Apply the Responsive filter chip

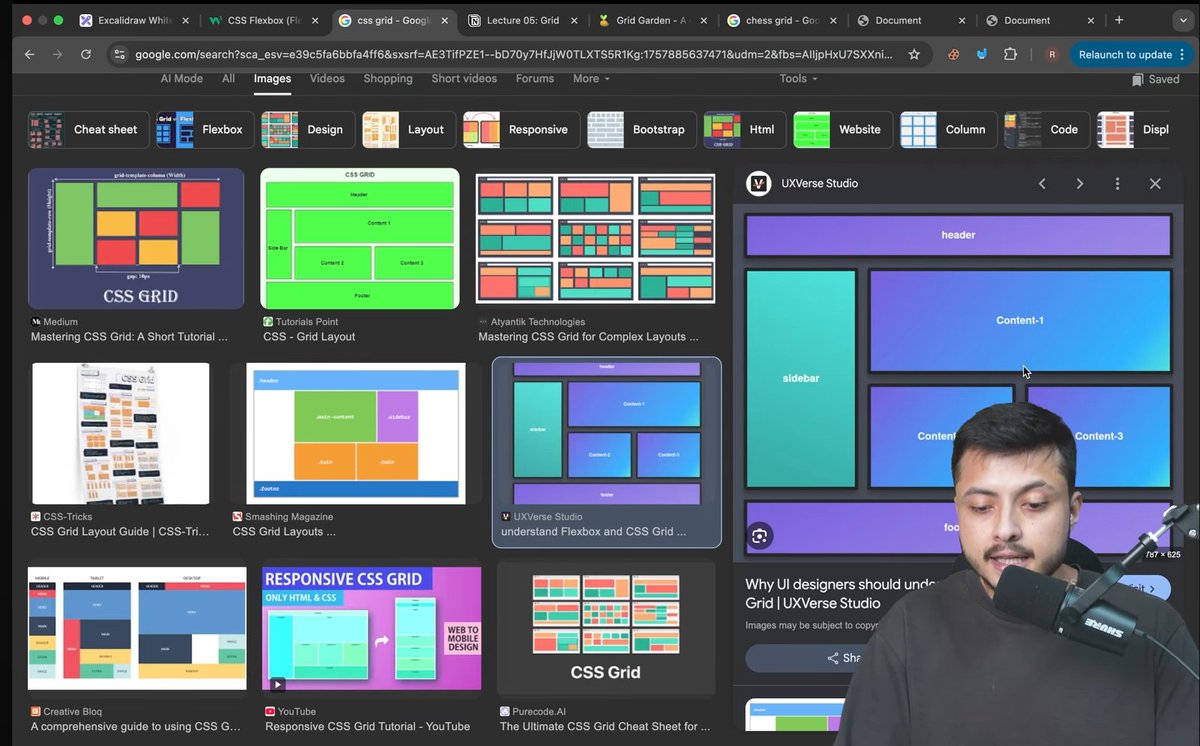pos(521,130)
